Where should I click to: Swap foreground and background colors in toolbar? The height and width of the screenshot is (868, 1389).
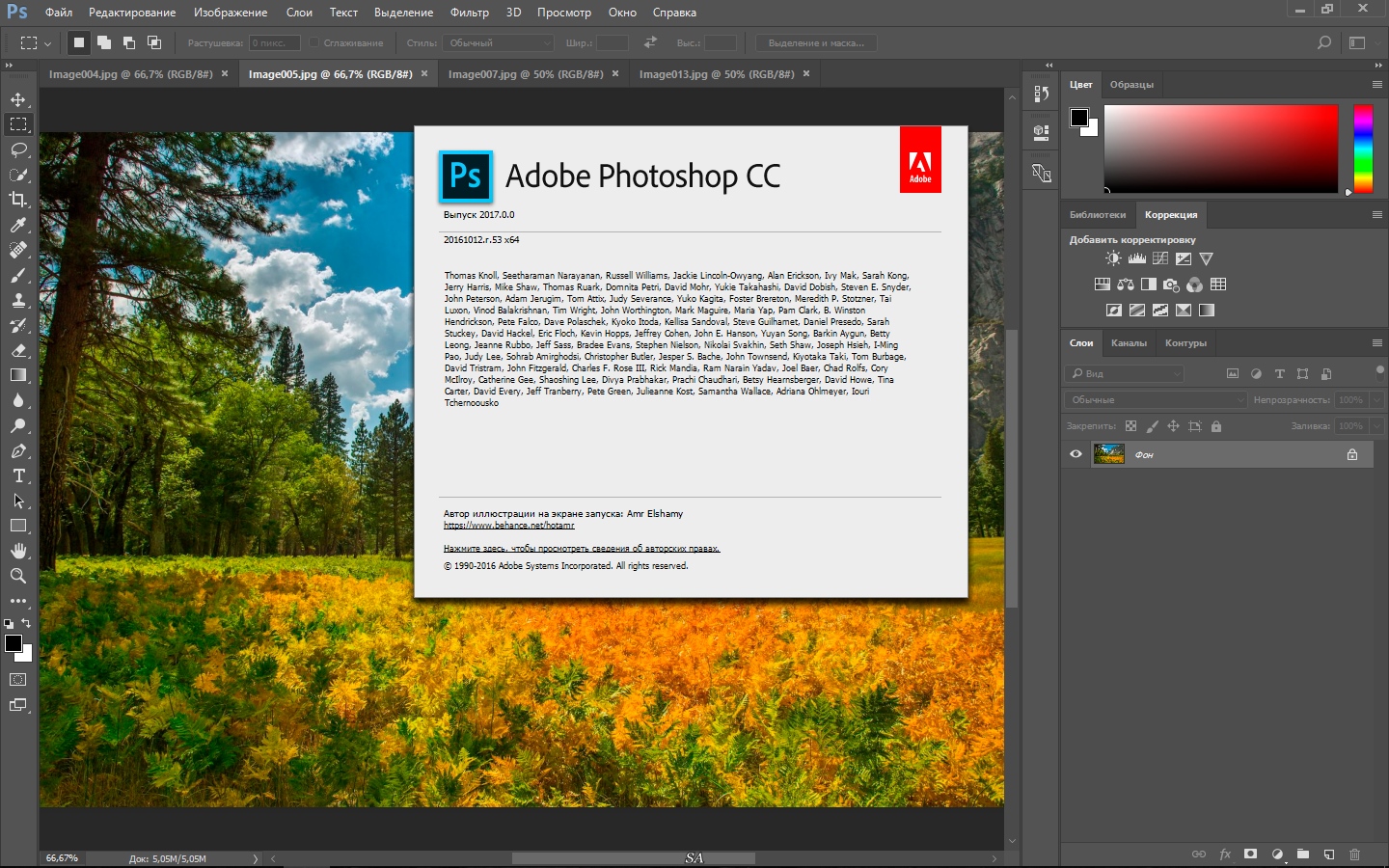click(26, 623)
